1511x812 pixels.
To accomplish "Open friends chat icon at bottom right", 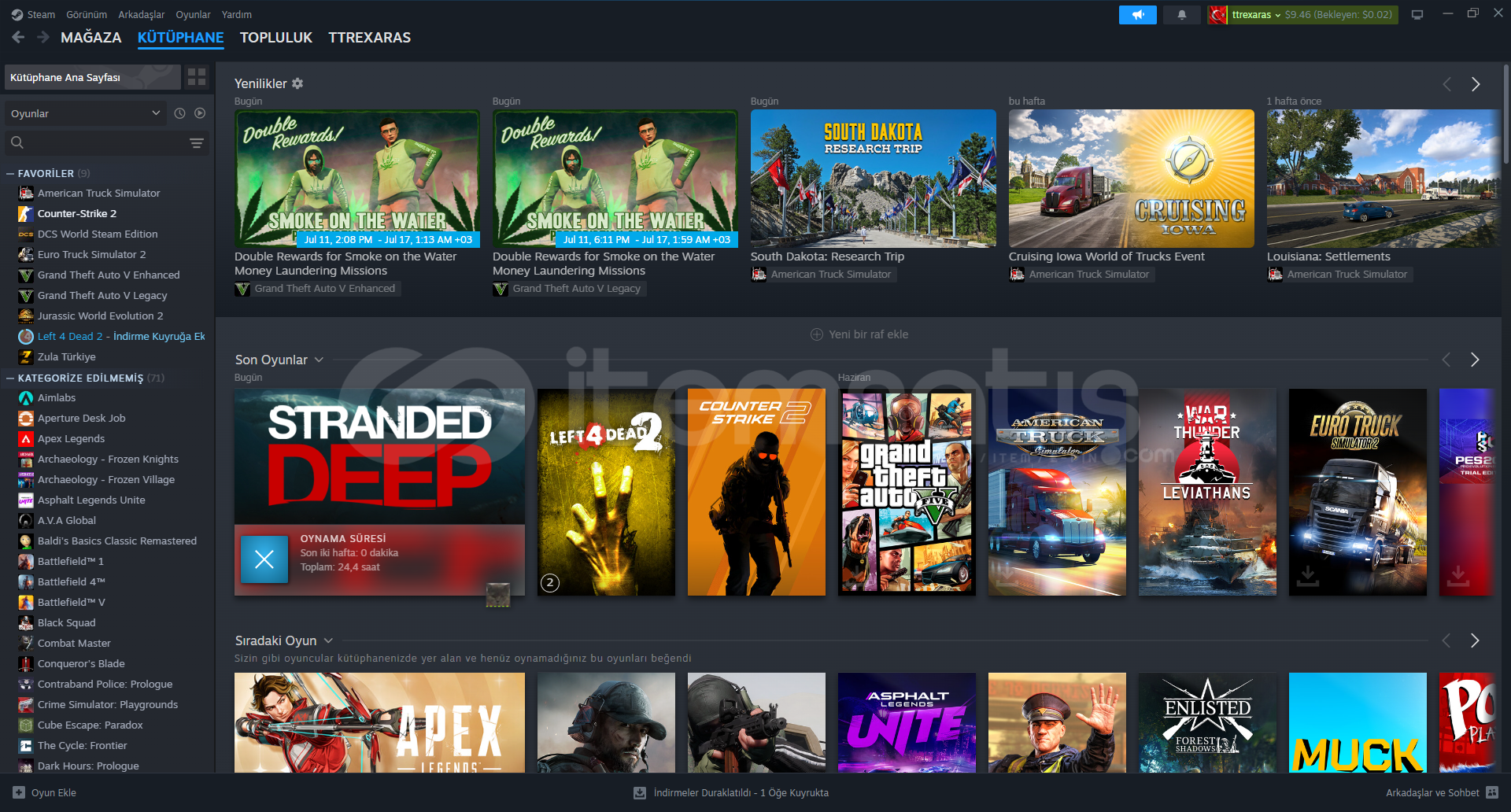I will (x=1493, y=792).
